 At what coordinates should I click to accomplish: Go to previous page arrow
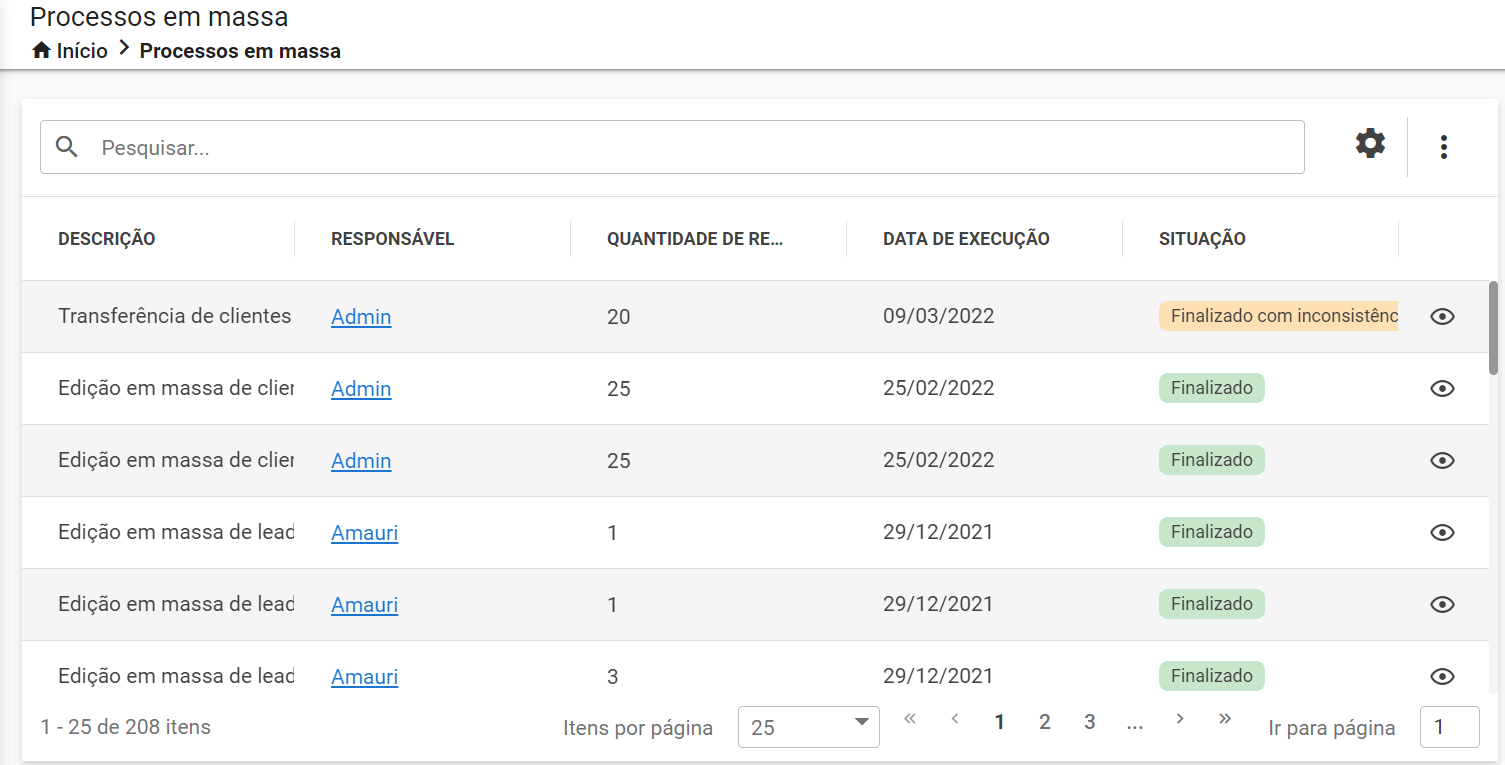pos(955,719)
